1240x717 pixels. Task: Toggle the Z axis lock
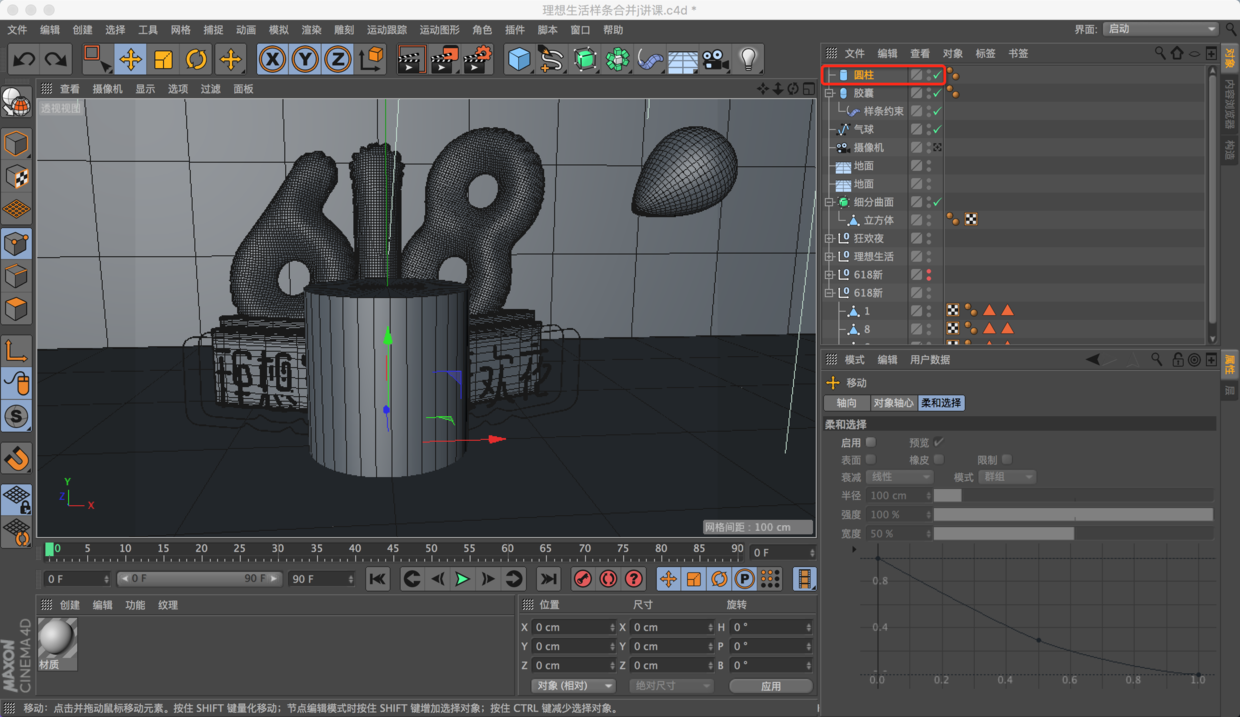338,59
